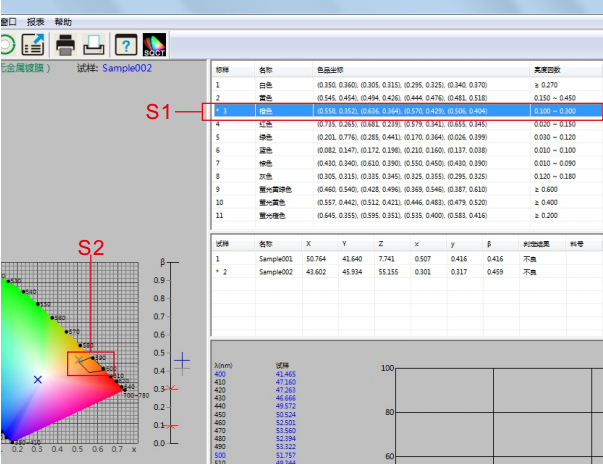The image size is (603, 464).
Task: Click the blue X marker on chromaticity diagram
Action: [x=38, y=379]
